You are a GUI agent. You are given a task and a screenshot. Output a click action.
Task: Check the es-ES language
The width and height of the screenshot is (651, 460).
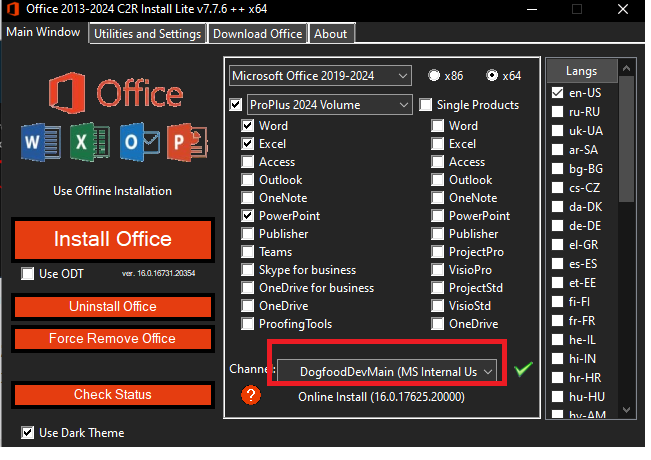pos(557,264)
